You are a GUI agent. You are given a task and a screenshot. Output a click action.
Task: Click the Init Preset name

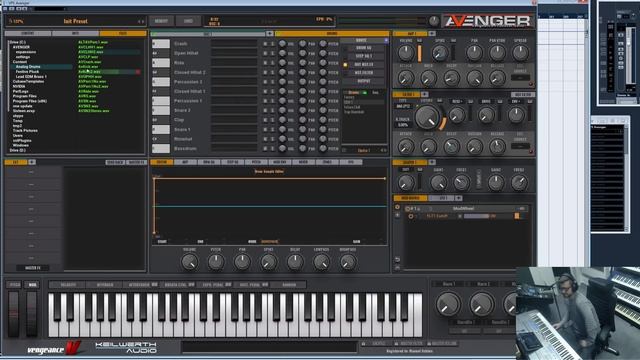[76, 21]
